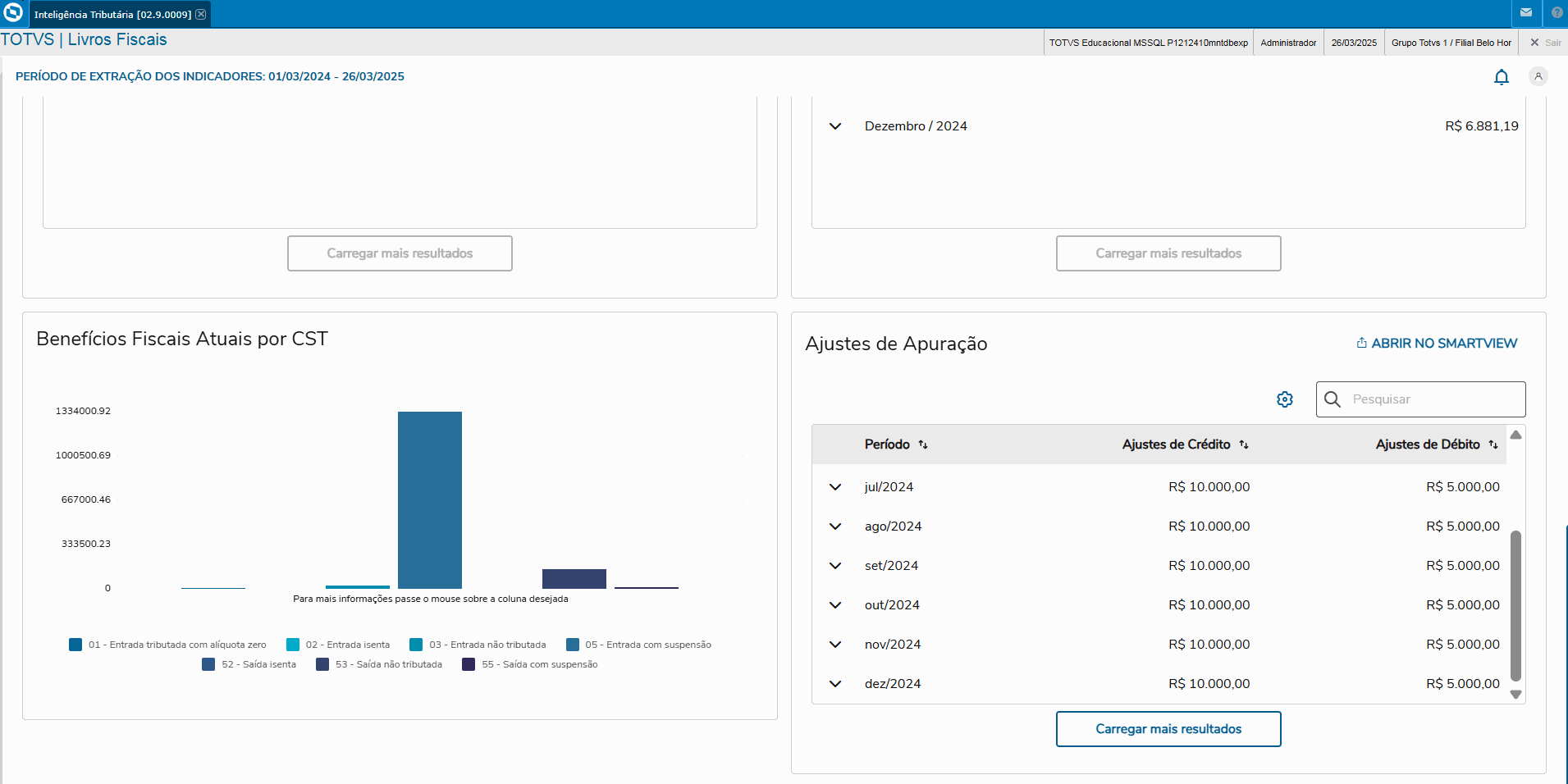This screenshot has height=784, width=1568.
Task: Click the tallest bar in the CST chart
Action: pos(430,500)
